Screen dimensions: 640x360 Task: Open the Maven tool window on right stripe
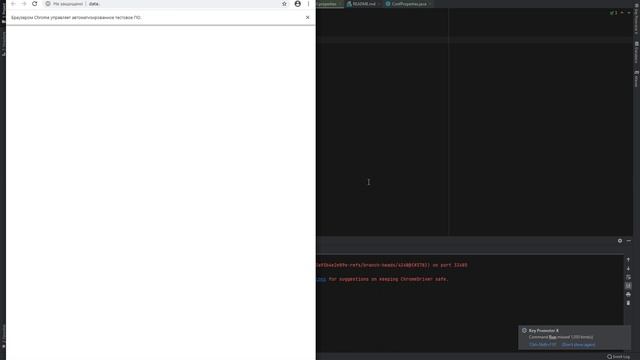click(636, 78)
